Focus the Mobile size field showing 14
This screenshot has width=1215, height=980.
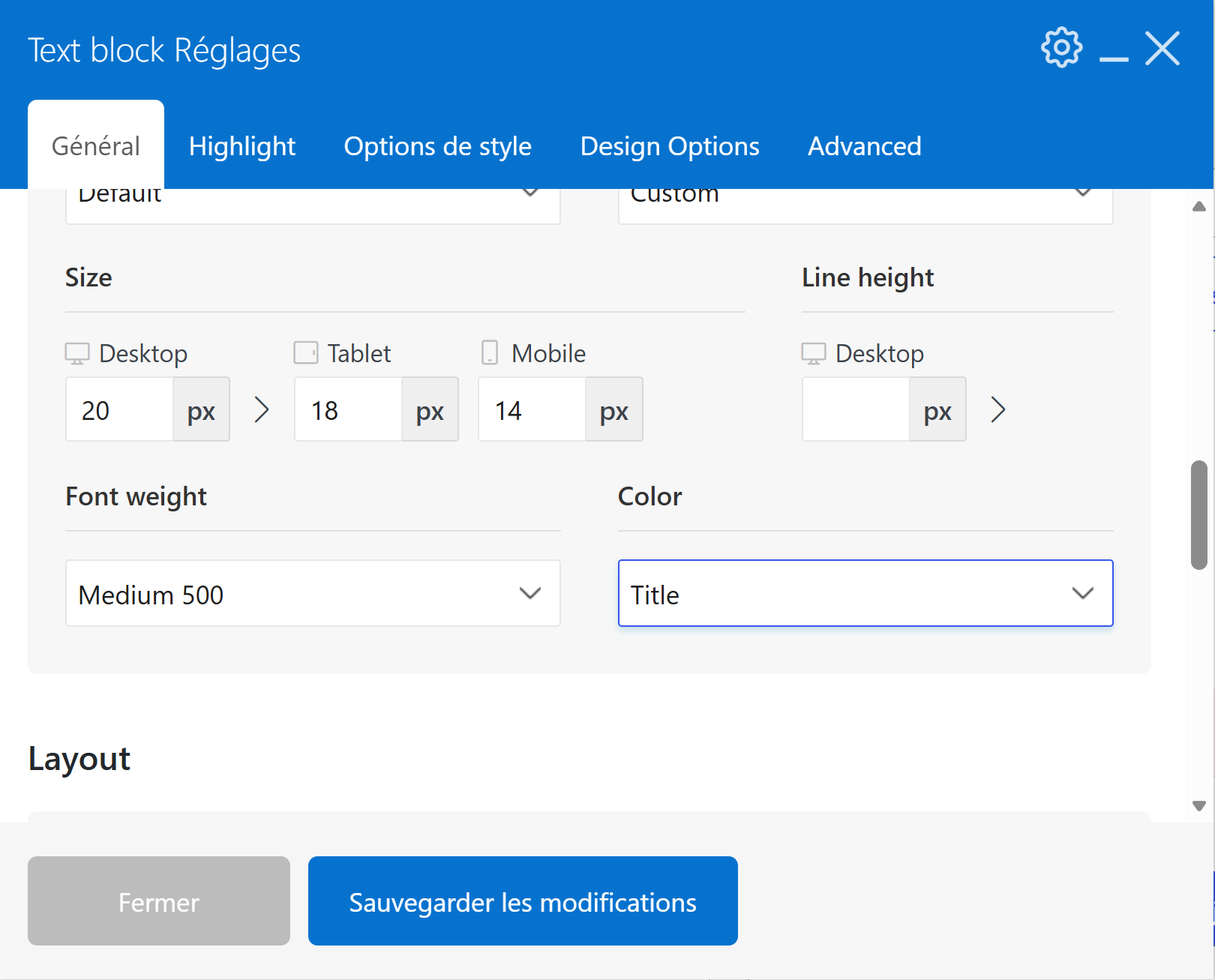[x=532, y=409]
